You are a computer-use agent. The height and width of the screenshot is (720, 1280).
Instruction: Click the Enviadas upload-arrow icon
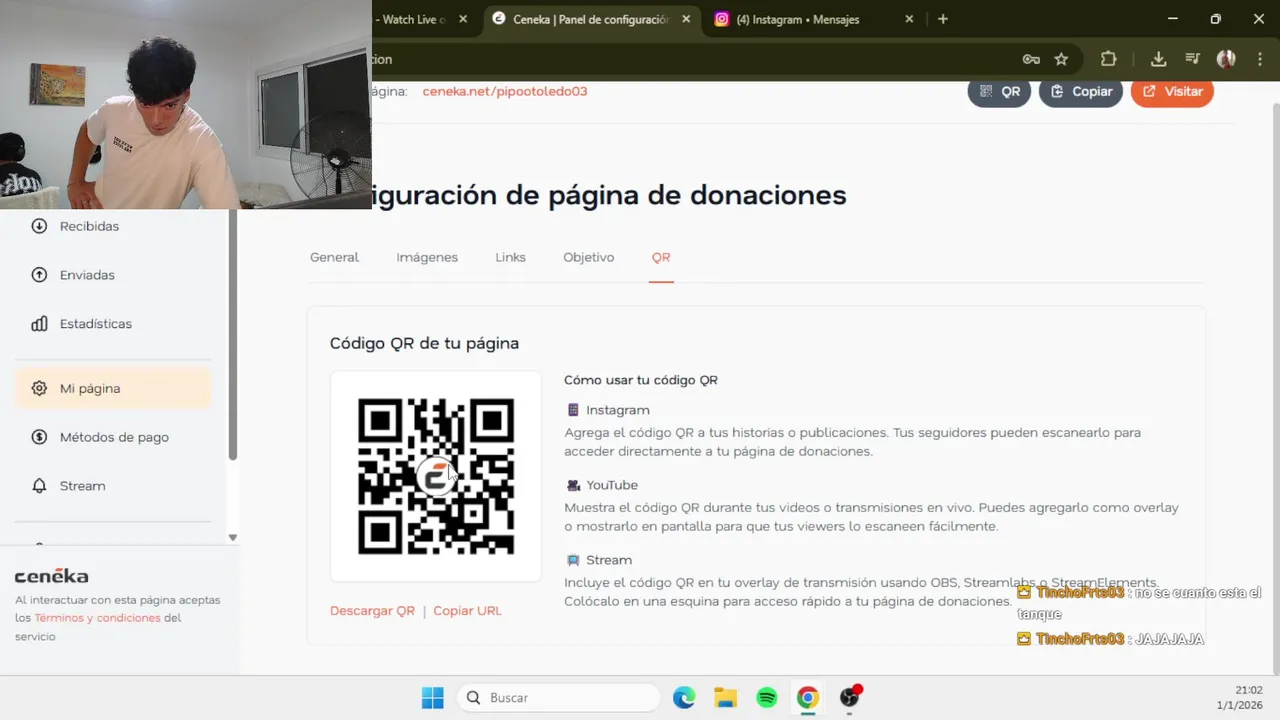pyautogui.click(x=39, y=275)
